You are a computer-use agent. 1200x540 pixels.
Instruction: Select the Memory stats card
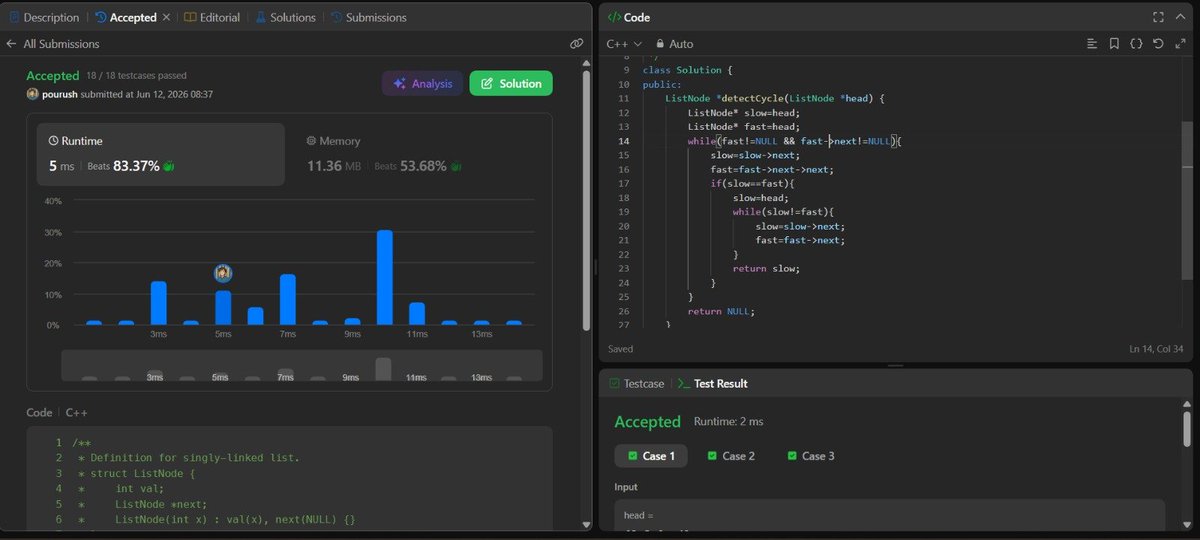418,155
